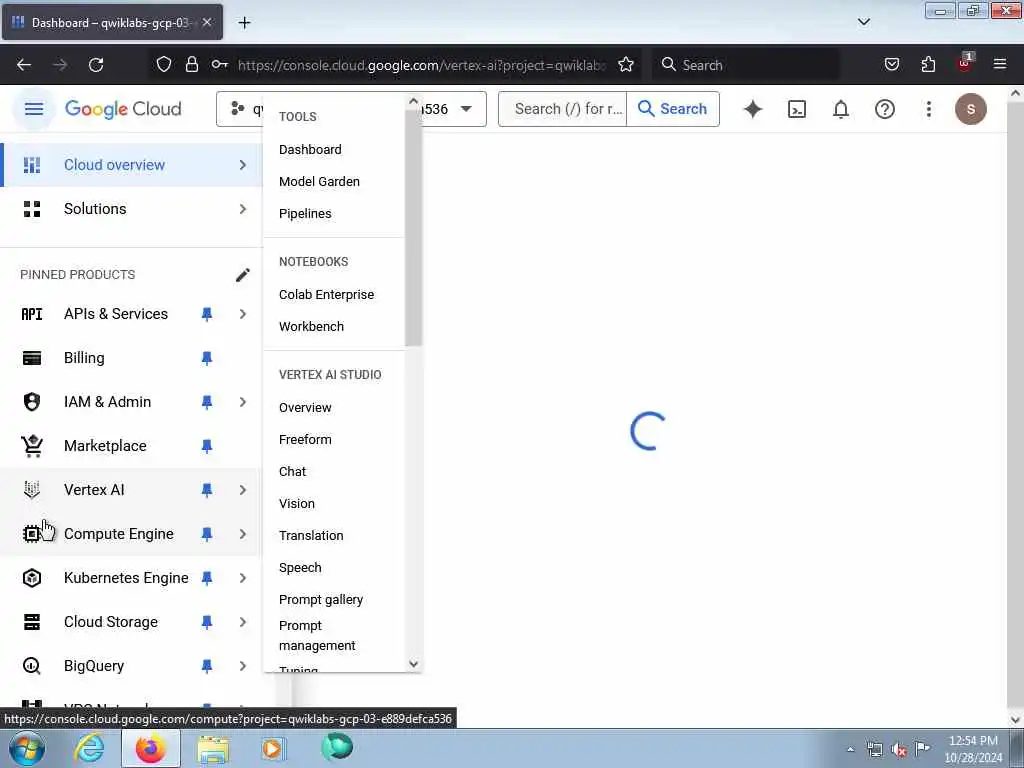Screen dimensions: 1024x768
Task: Open a new Firefox tab
Action: [244, 23]
